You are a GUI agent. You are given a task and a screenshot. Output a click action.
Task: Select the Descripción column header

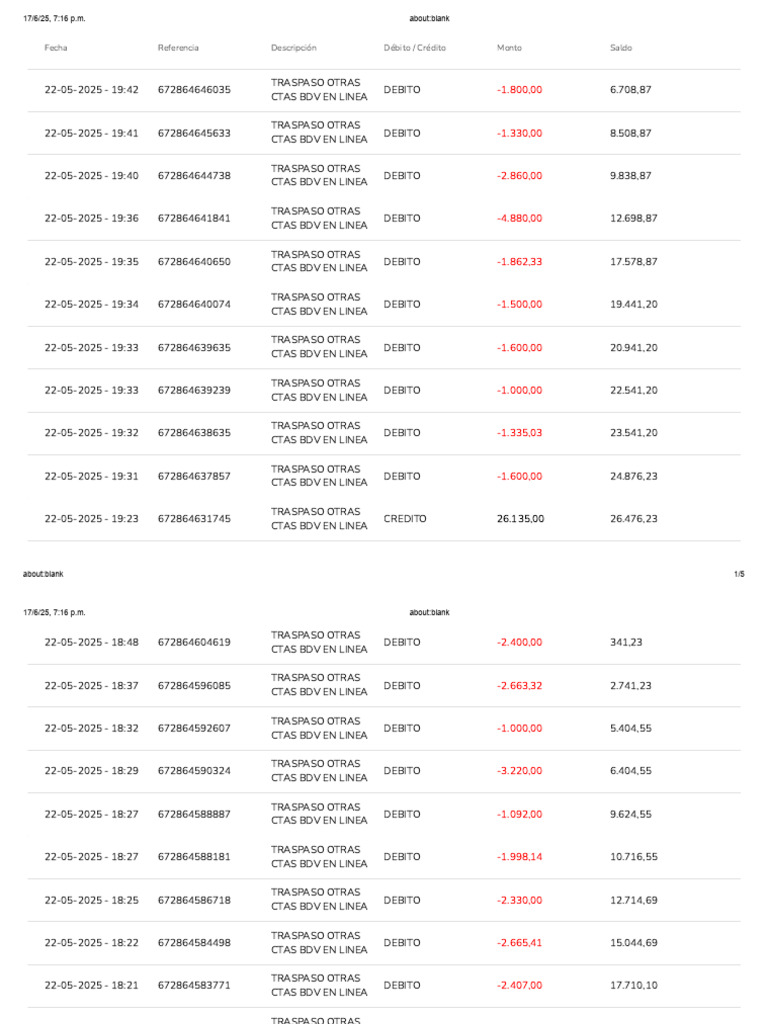coord(294,48)
